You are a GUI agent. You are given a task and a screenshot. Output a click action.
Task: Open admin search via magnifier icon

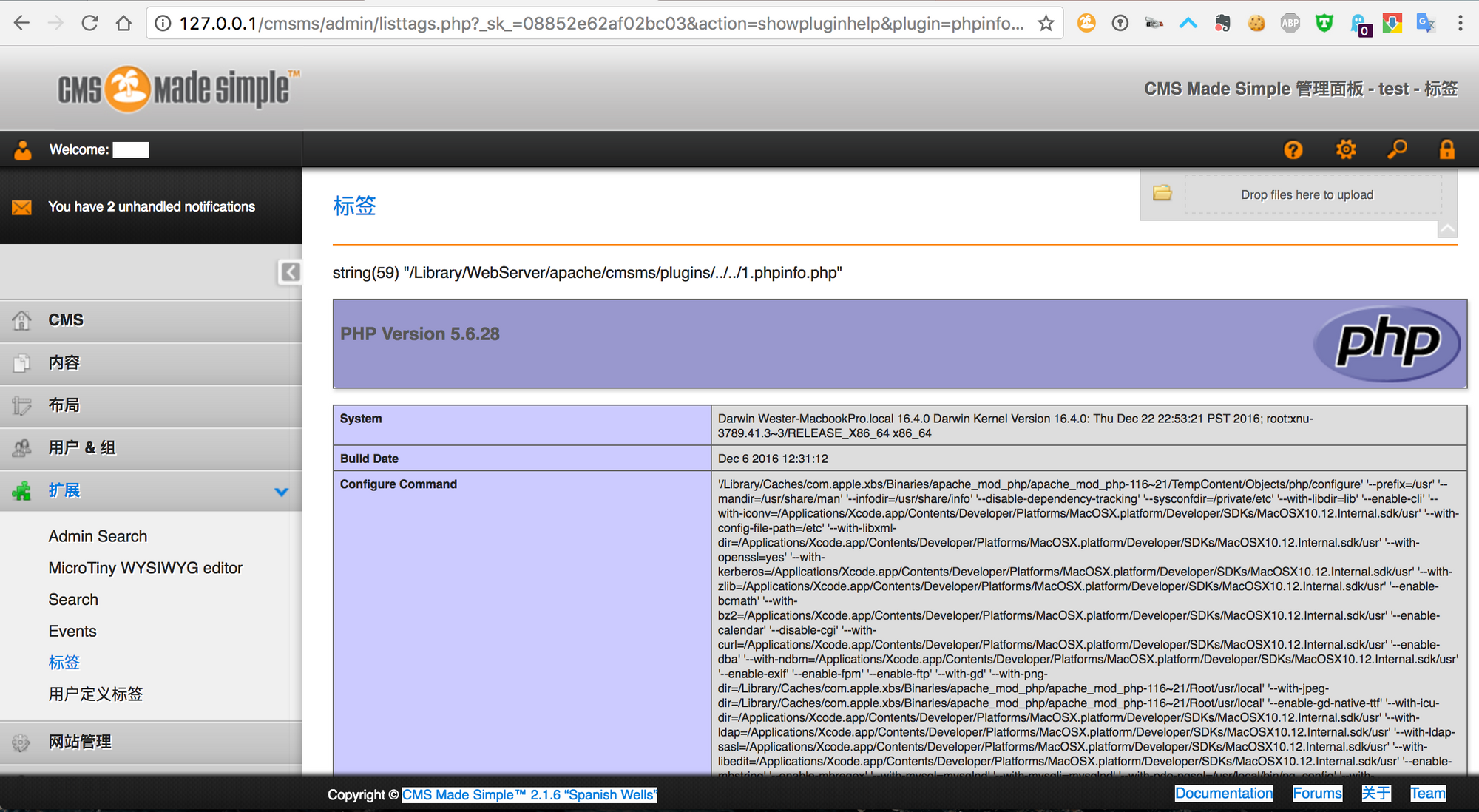coord(1397,149)
